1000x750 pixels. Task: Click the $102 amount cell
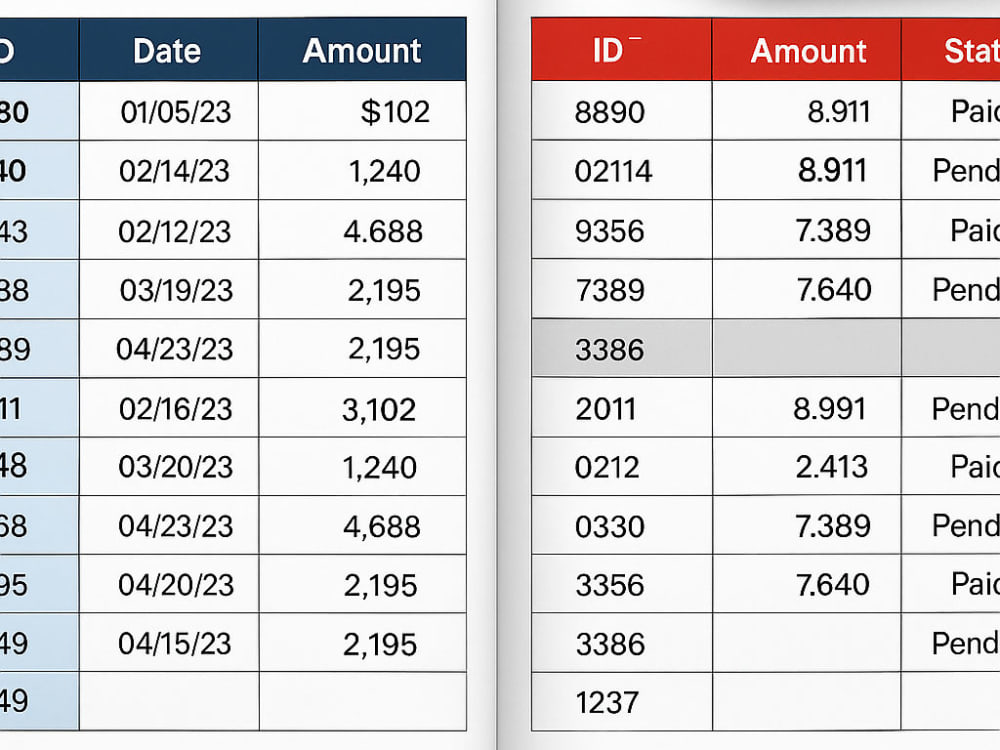pos(362,111)
